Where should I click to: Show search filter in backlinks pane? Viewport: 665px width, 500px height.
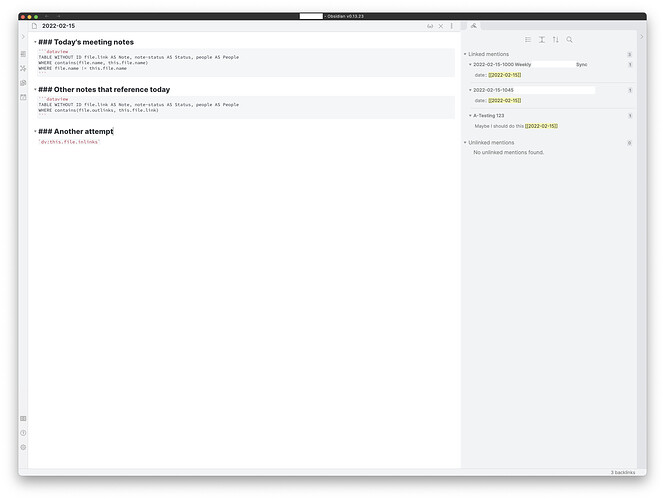pyautogui.click(x=570, y=39)
